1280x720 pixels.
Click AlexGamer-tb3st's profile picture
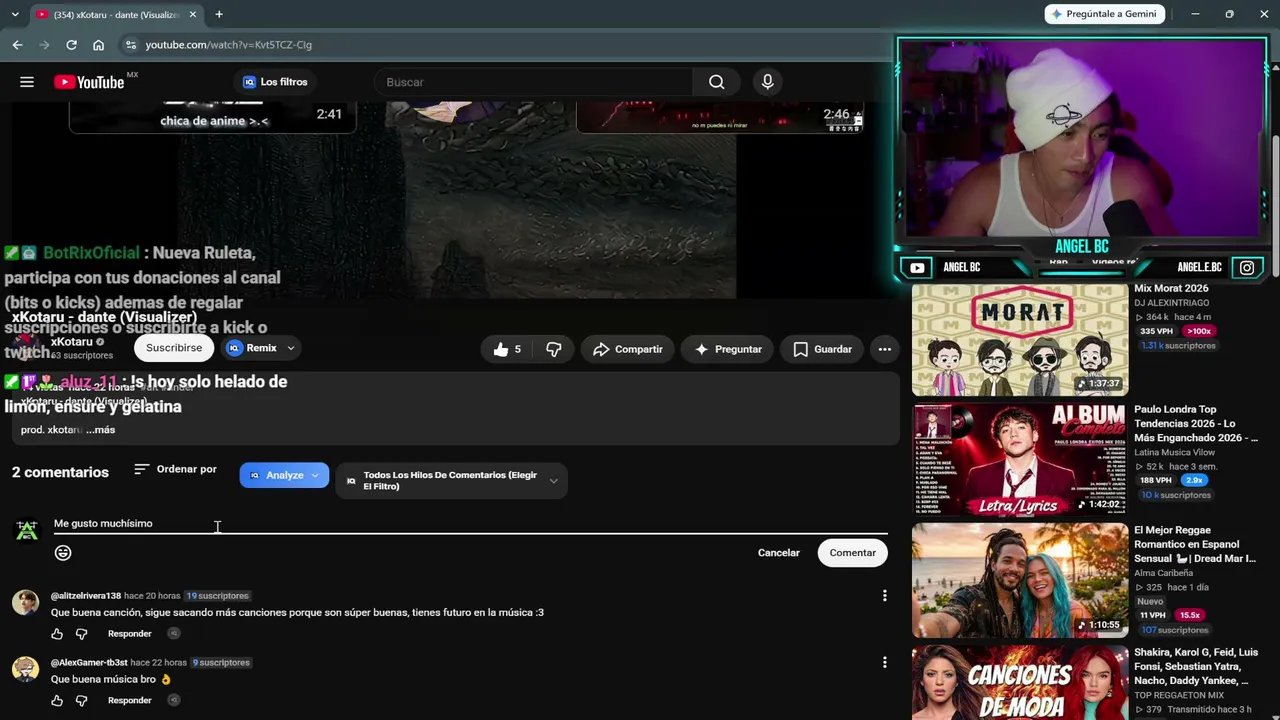25,669
